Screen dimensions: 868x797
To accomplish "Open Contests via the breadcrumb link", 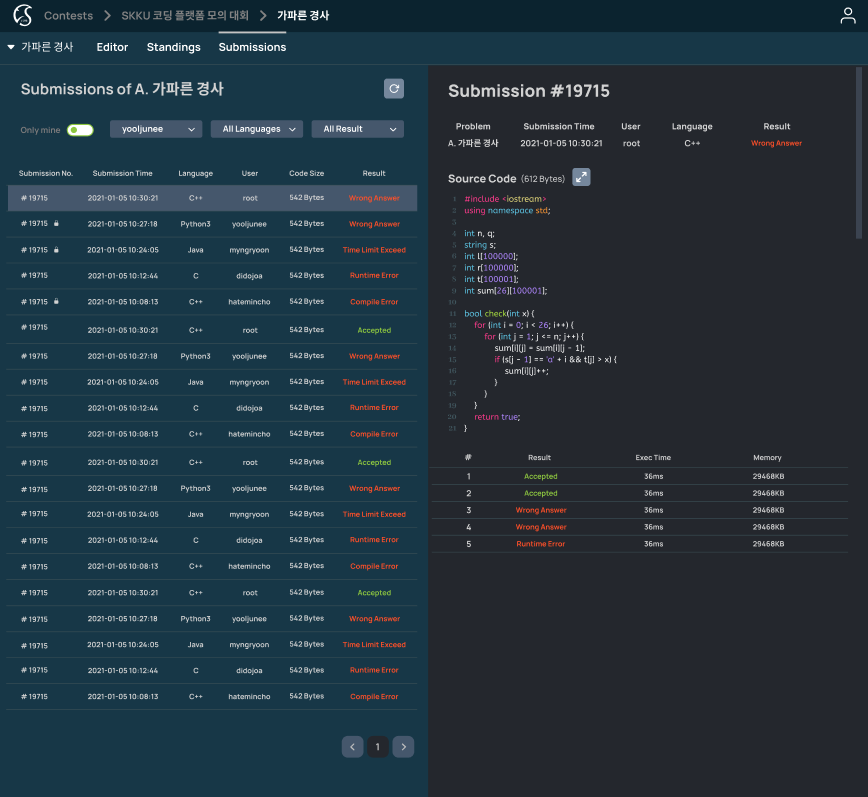I will tap(68, 15).
